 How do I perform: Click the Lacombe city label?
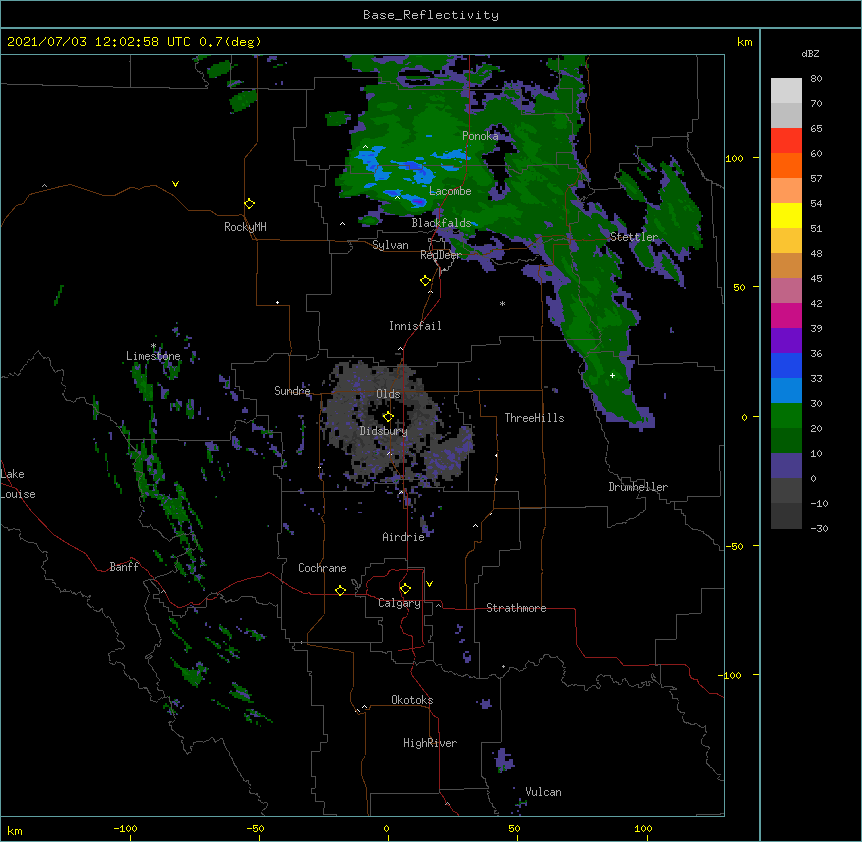(x=450, y=191)
